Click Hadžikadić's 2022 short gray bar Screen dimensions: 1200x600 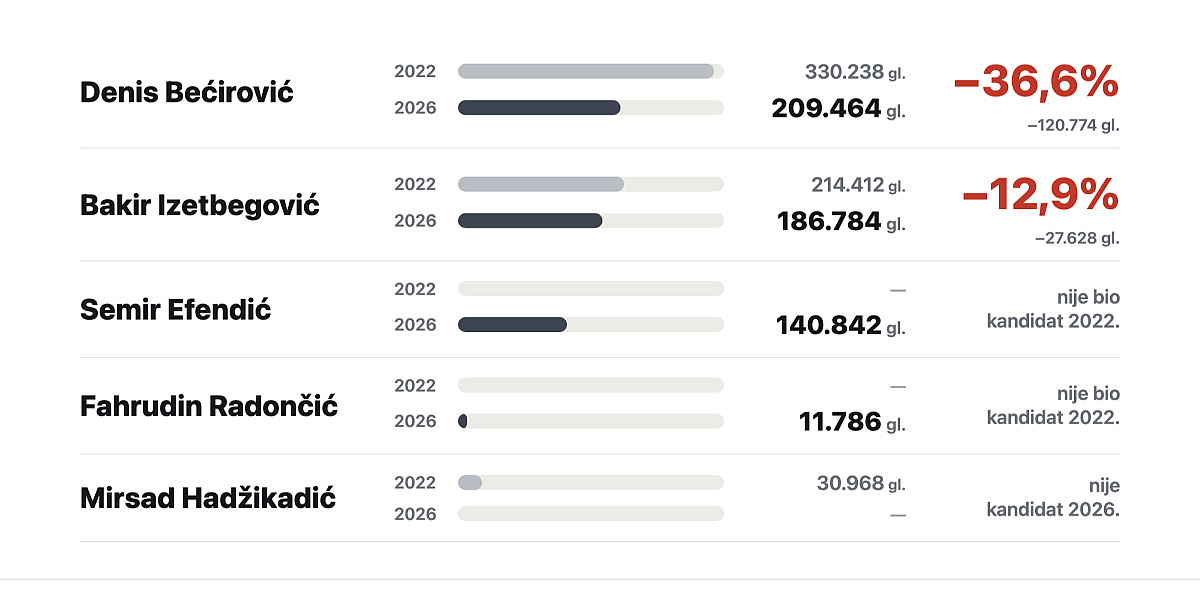(x=470, y=482)
